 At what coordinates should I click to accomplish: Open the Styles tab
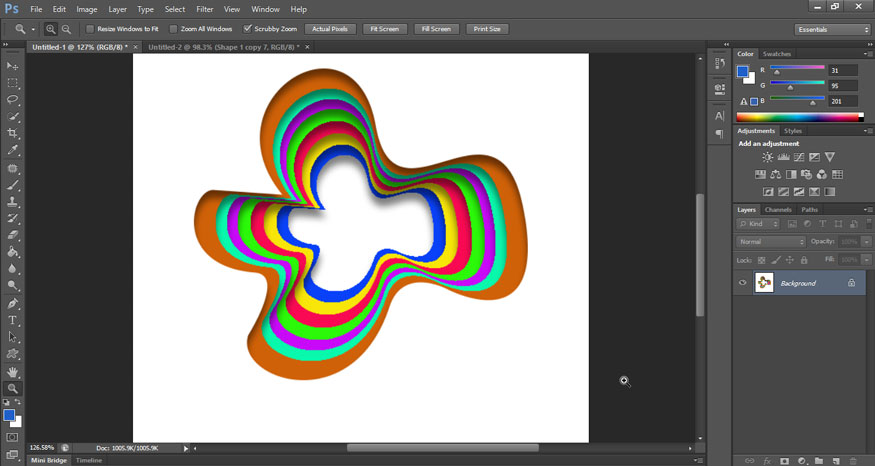(792, 131)
